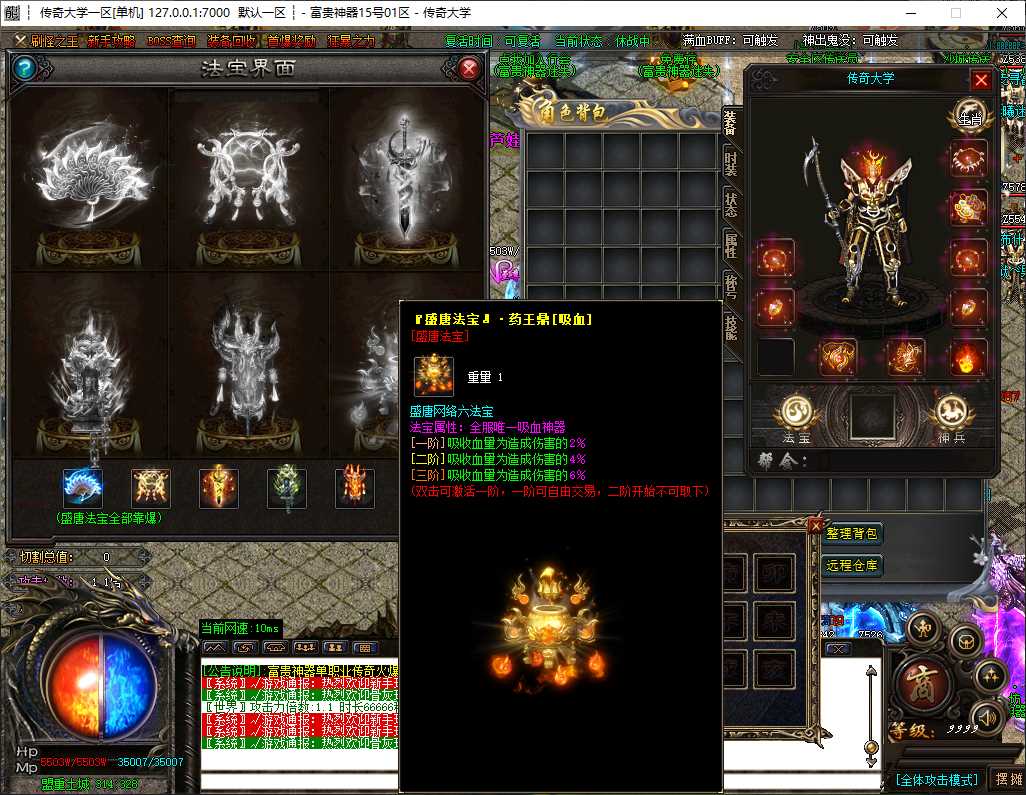This screenshot has height=795, width=1026.
Task: Toggle the 全体攻击模式 attack mode
Action: pyautogui.click(x=937, y=779)
